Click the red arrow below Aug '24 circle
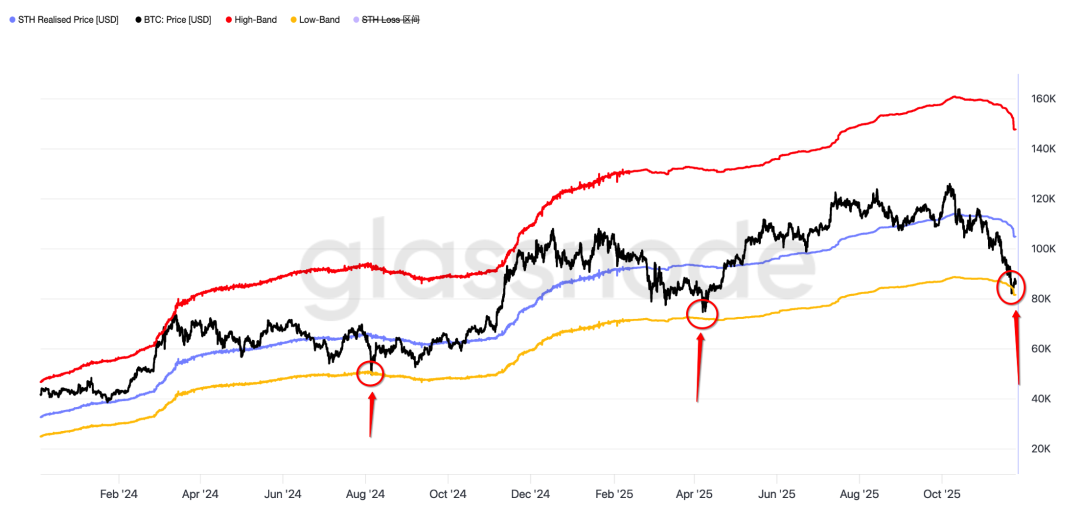 pyautogui.click(x=372, y=414)
